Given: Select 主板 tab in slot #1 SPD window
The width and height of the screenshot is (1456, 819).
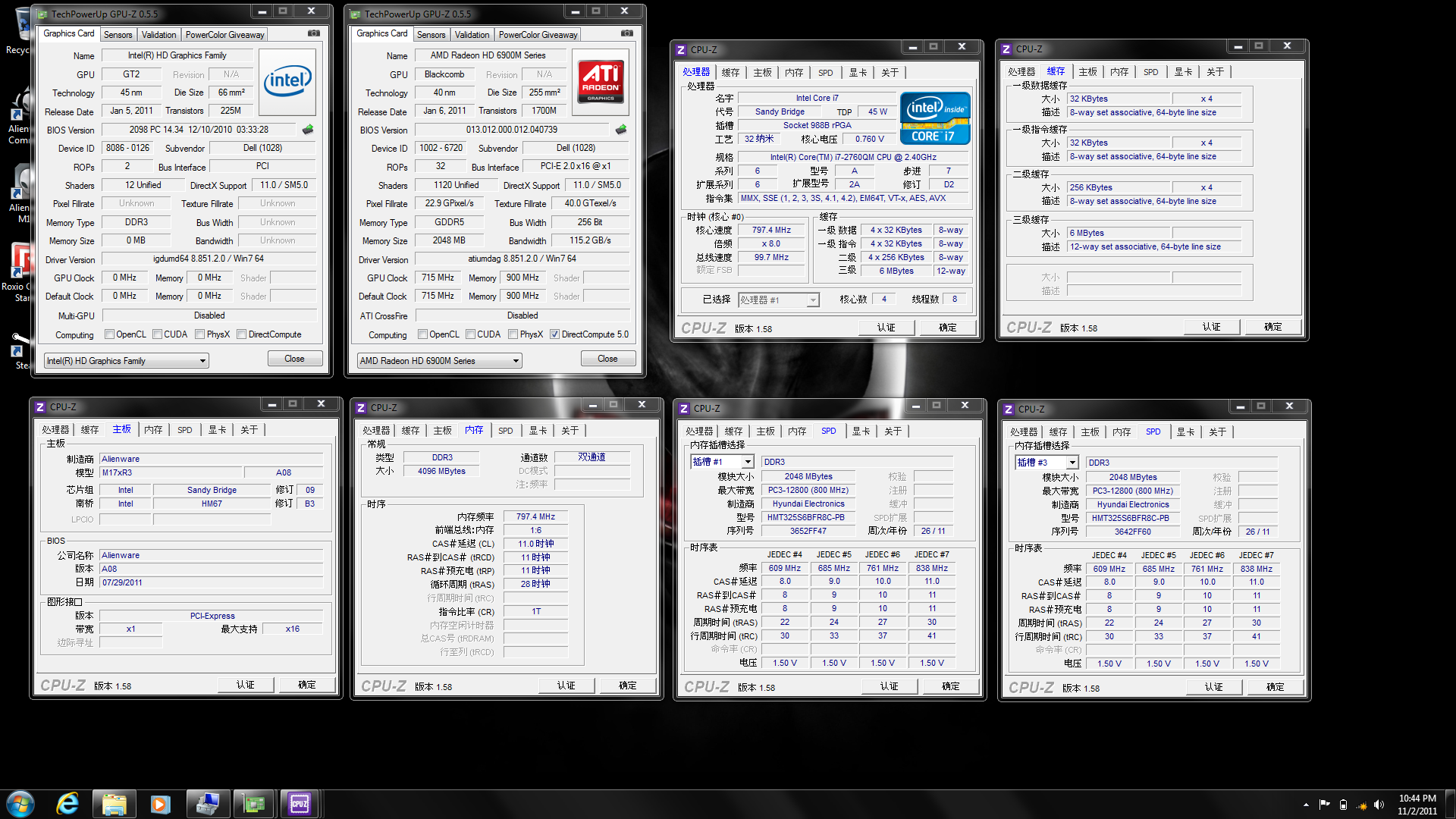Looking at the screenshot, I should click(x=766, y=431).
